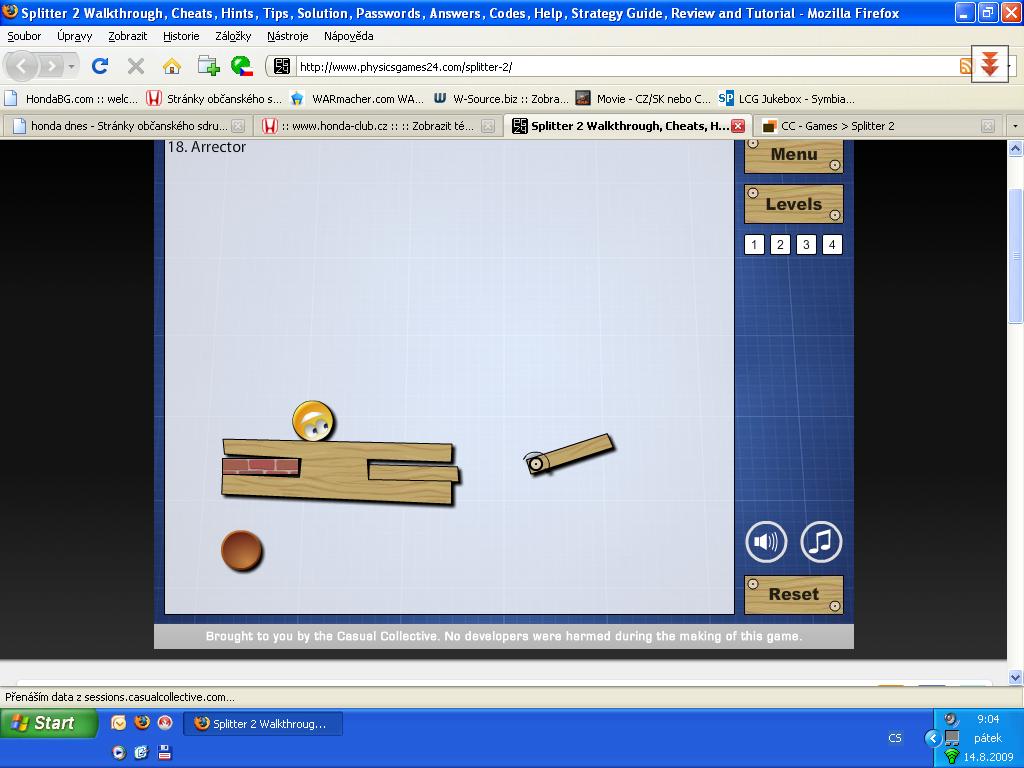1024x768 pixels.
Task: Open the back/forward history dropdown arrow
Action: coord(71,66)
